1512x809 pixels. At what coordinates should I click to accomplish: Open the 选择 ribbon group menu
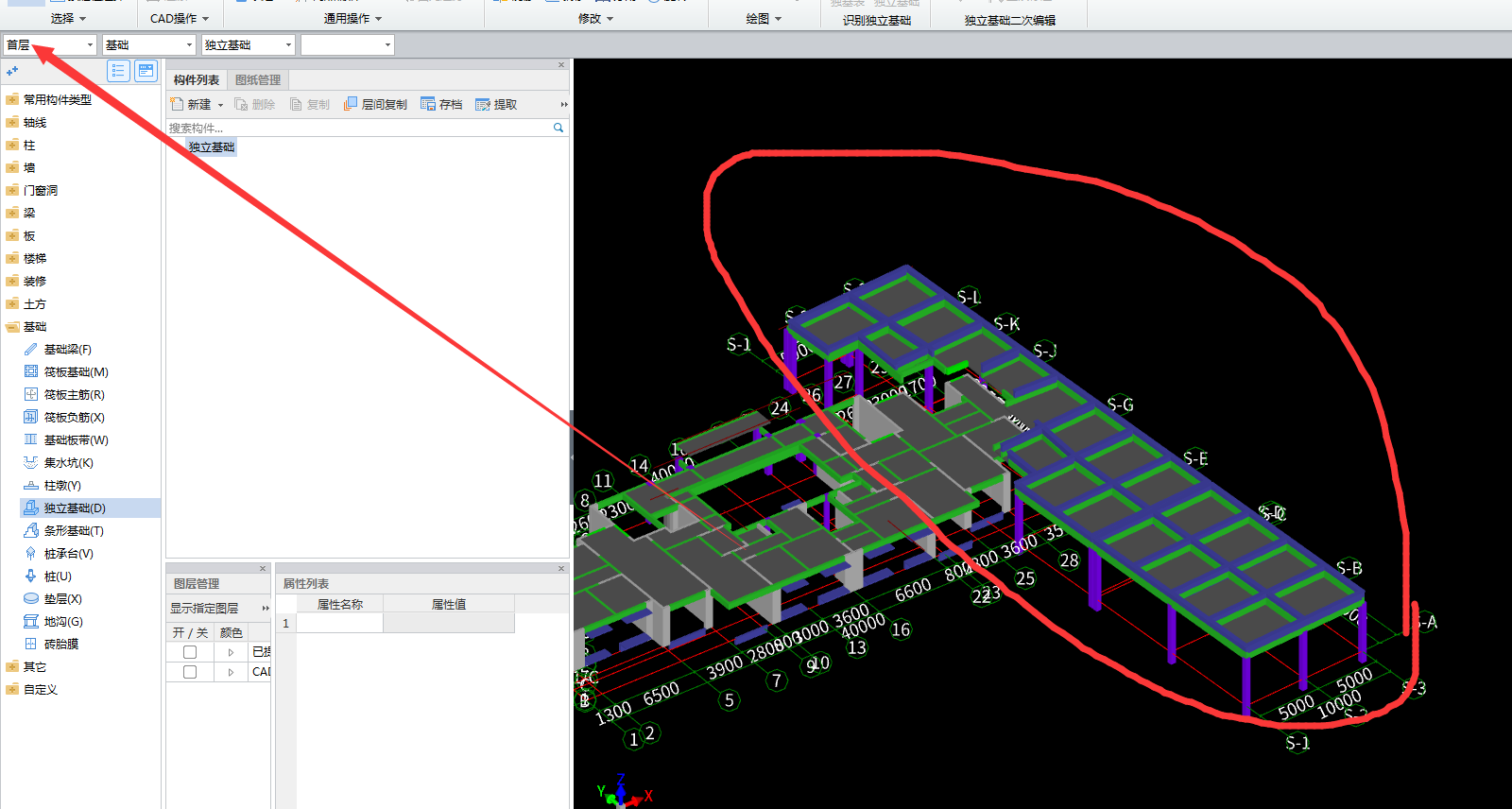tap(68, 18)
